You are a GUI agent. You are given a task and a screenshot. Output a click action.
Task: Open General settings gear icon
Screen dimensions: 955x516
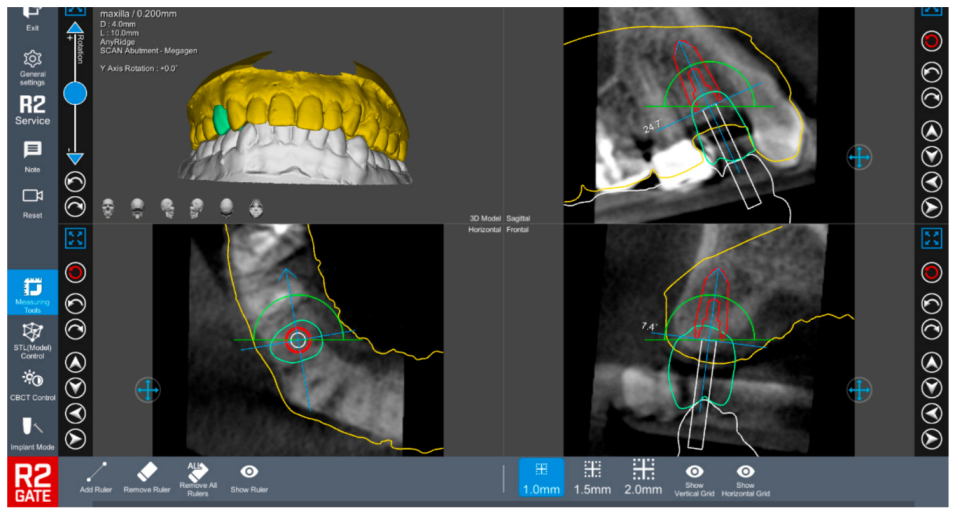pos(32,60)
